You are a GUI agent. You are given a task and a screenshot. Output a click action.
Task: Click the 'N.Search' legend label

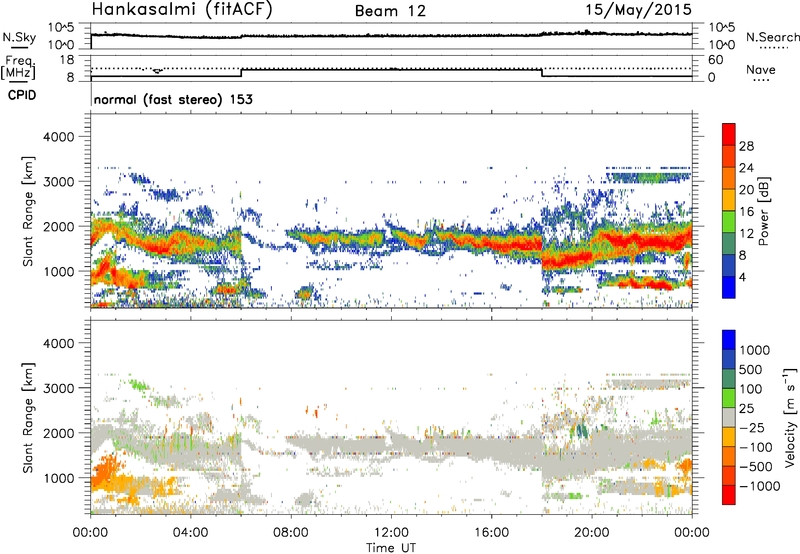point(772,37)
